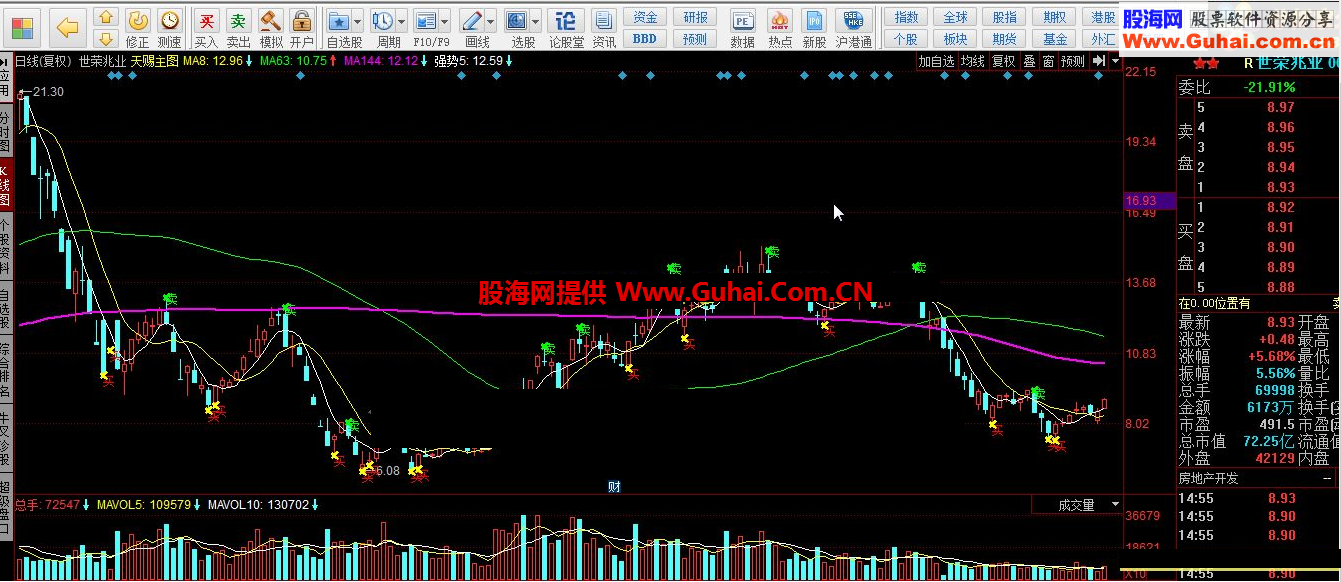Open 模拟 simulated trading gavel
The image size is (1341, 582).
[270, 29]
